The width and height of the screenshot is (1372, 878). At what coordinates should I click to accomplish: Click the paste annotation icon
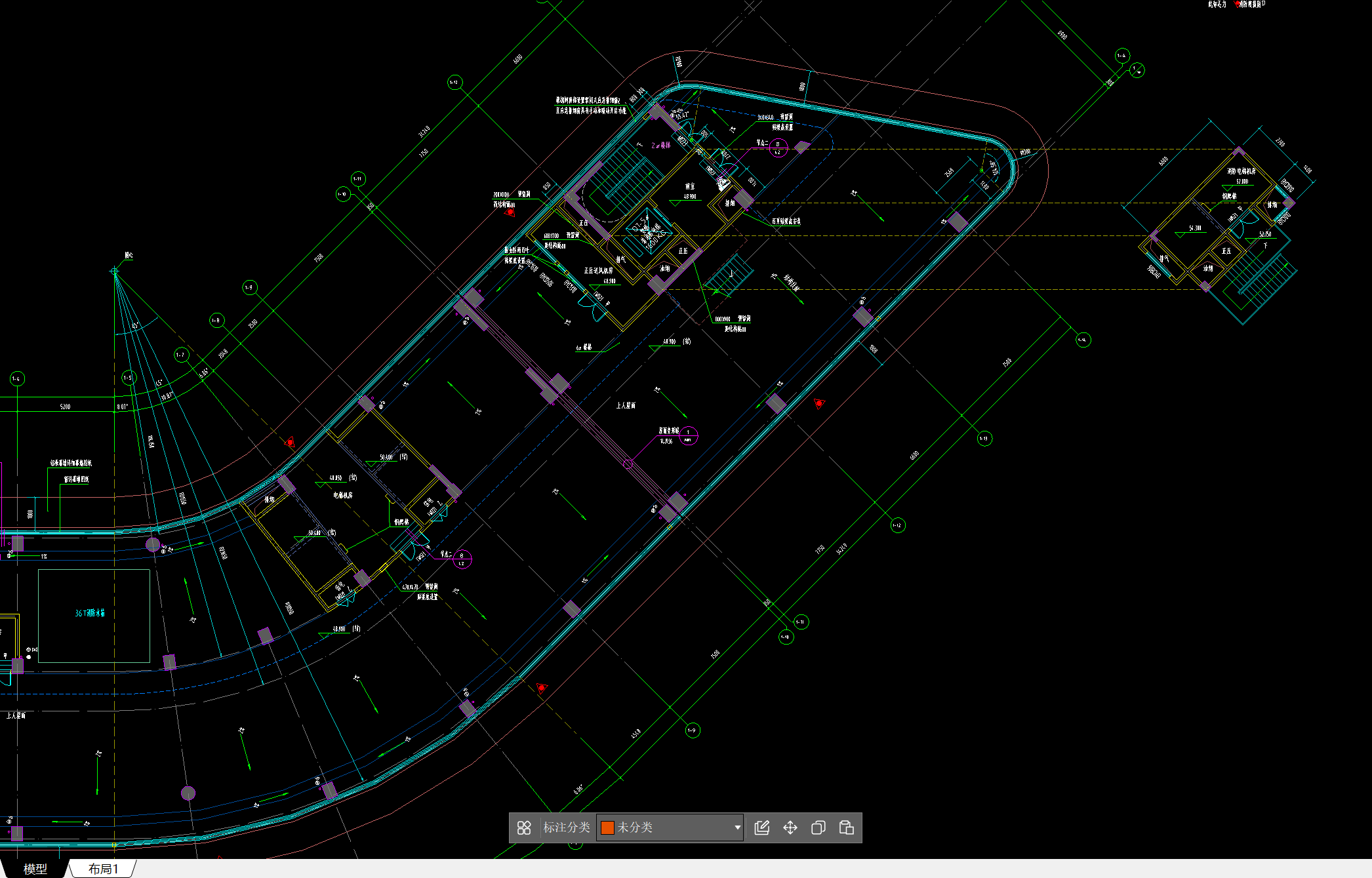847,828
